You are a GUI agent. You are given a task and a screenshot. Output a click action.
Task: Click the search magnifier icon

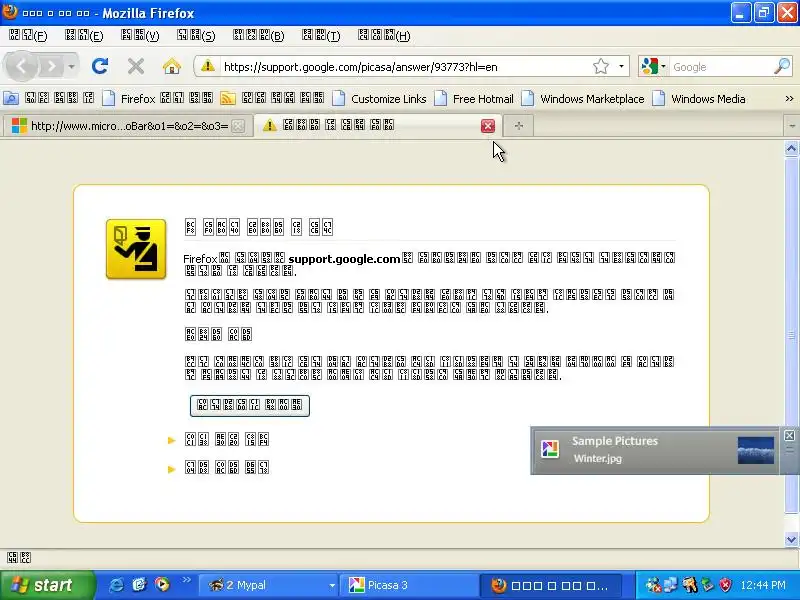782,67
